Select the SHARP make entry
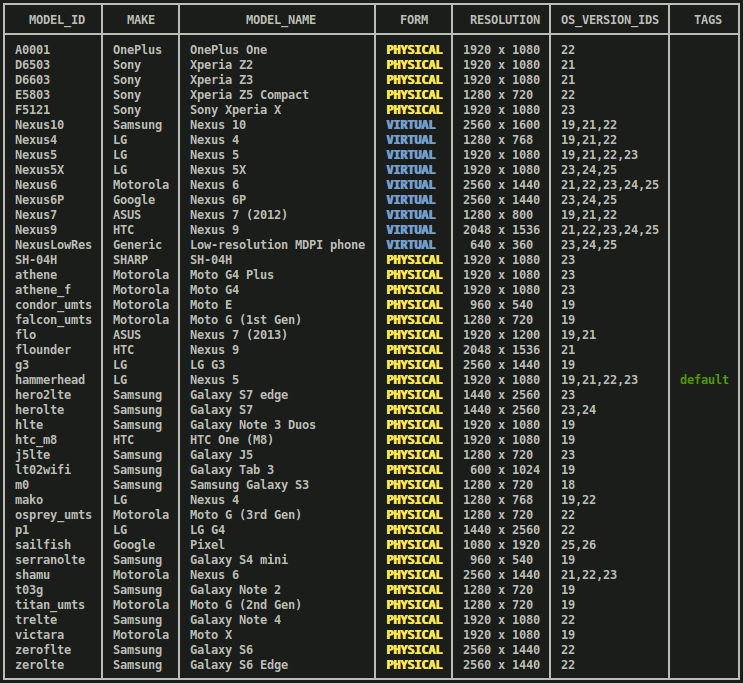Viewport: 743px width, 683px height. [x=130, y=260]
